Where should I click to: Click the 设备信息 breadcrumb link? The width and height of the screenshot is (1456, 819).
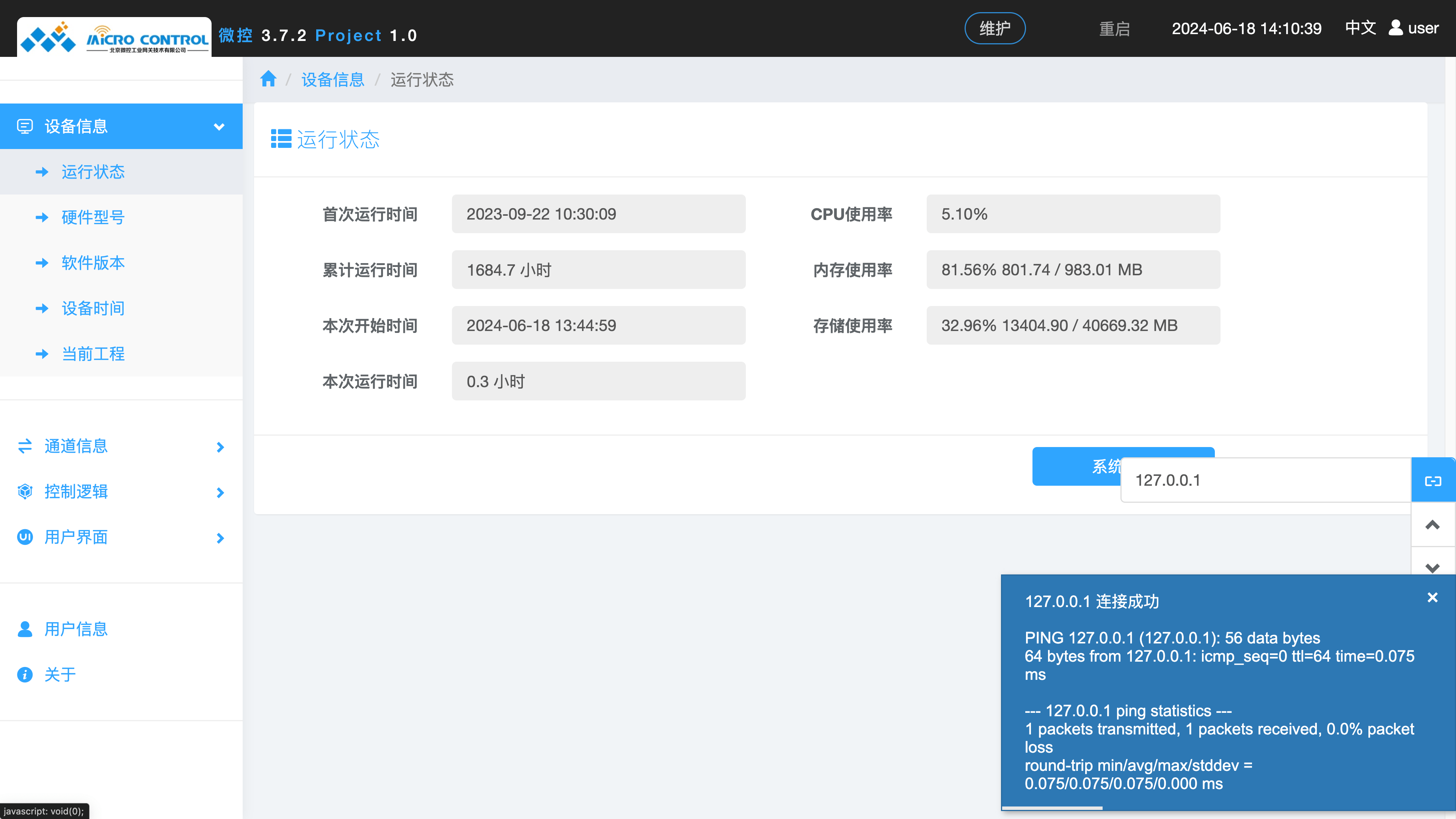(x=333, y=80)
